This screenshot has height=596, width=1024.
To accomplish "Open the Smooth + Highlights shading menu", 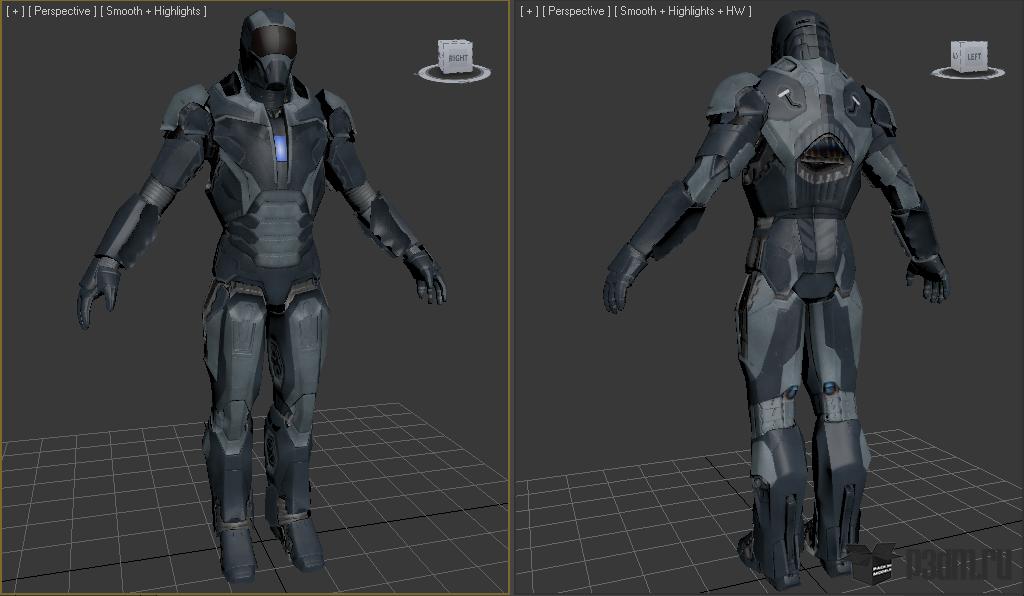I will [x=153, y=11].
